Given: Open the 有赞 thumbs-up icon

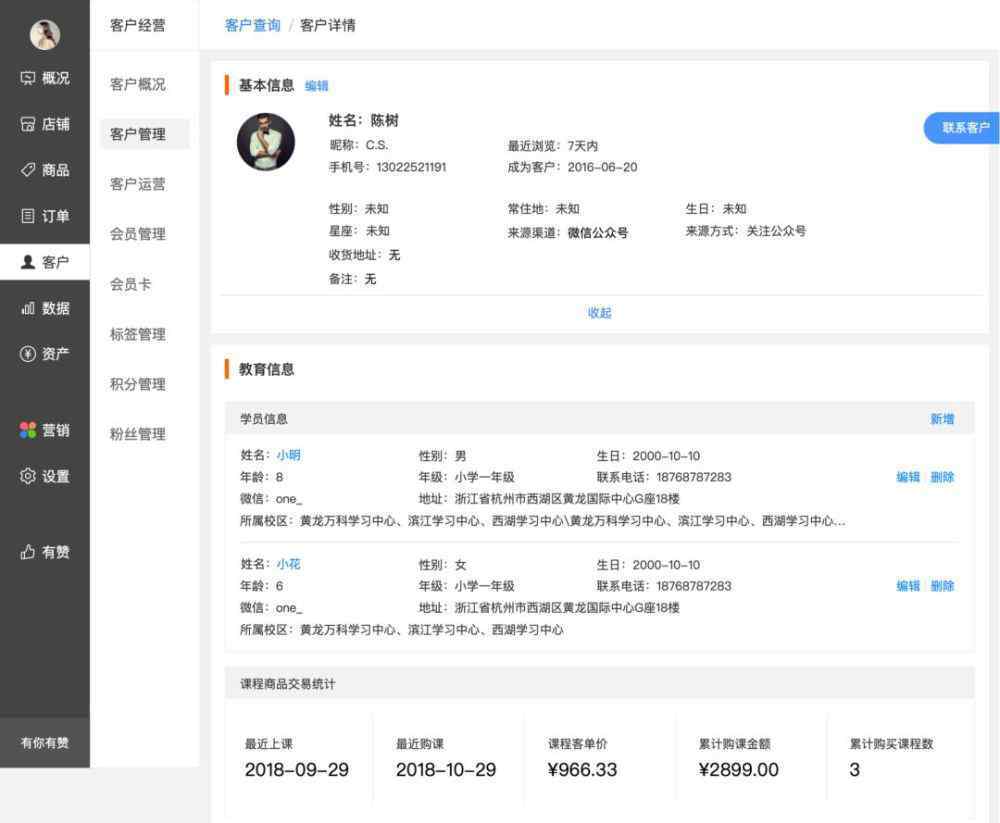Looking at the screenshot, I should click(27, 552).
